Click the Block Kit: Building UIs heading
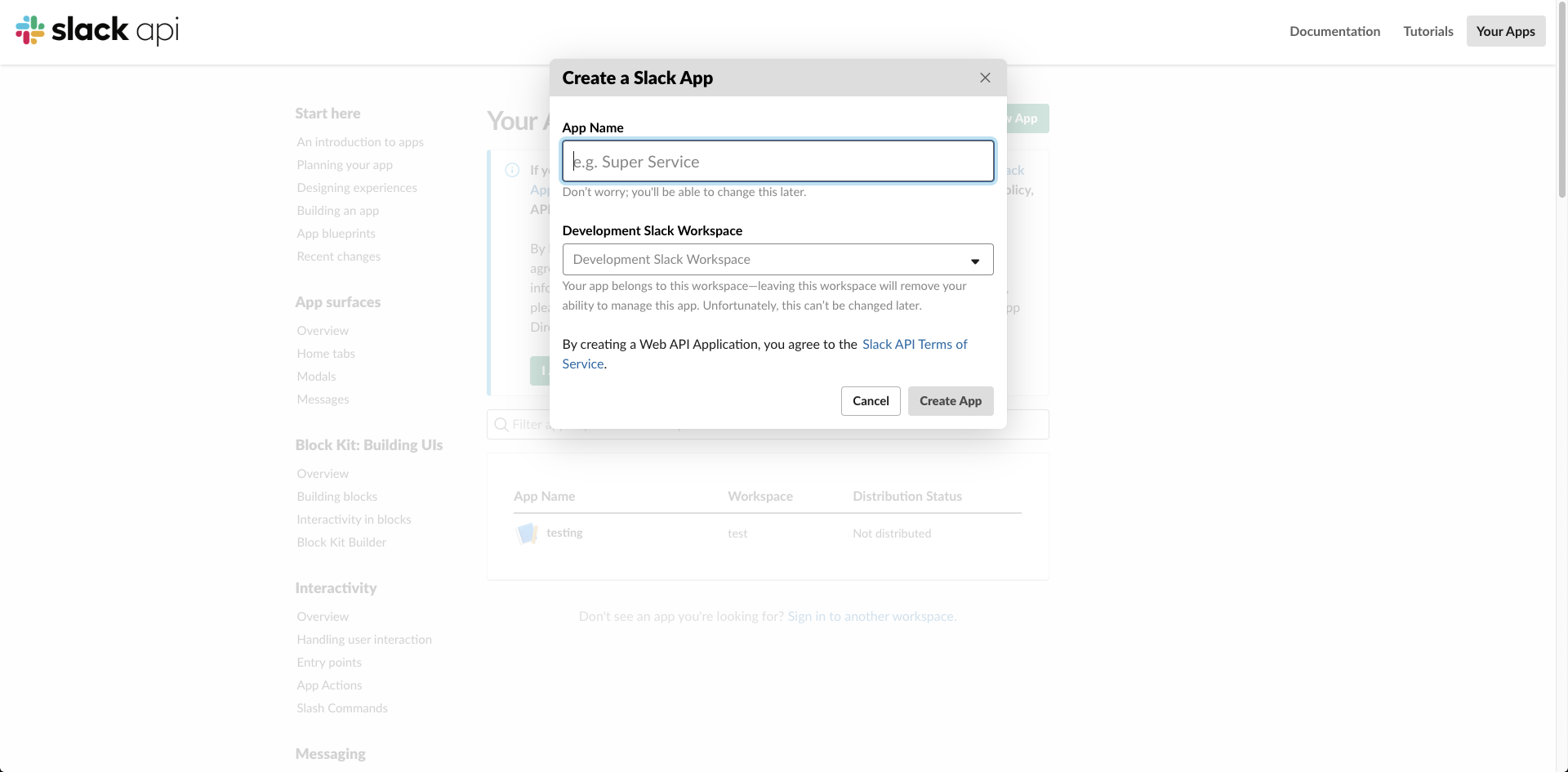This screenshot has width=1568, height=772. 369,445
